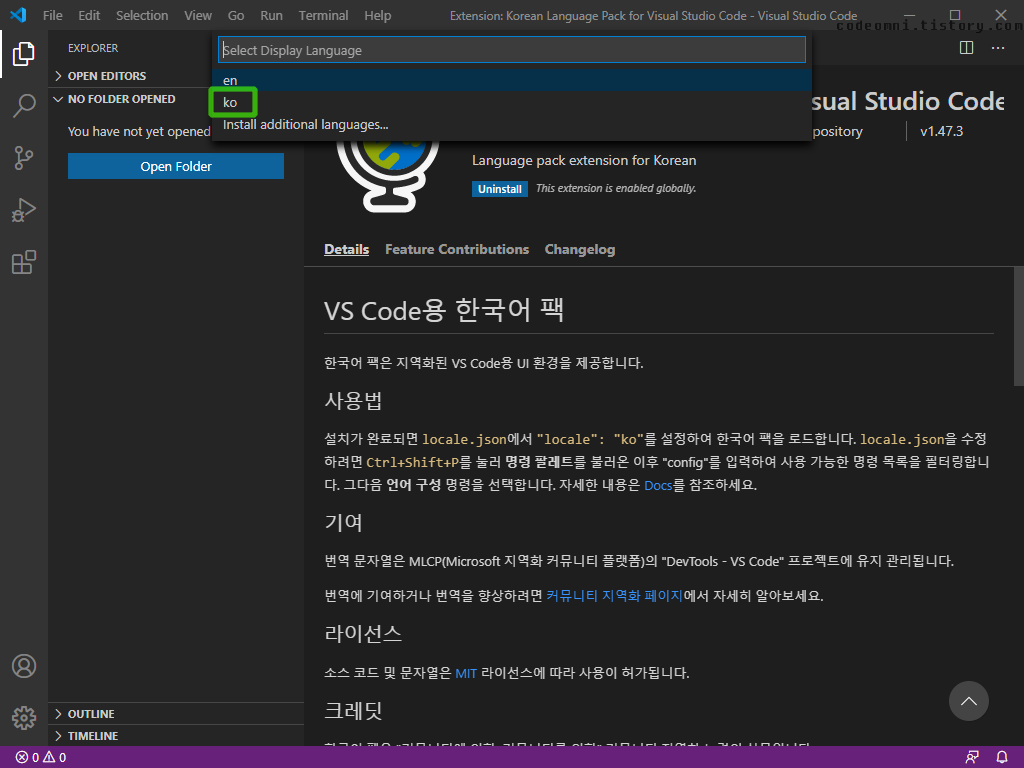Select the 'ko' display language option

click(511, 103)
